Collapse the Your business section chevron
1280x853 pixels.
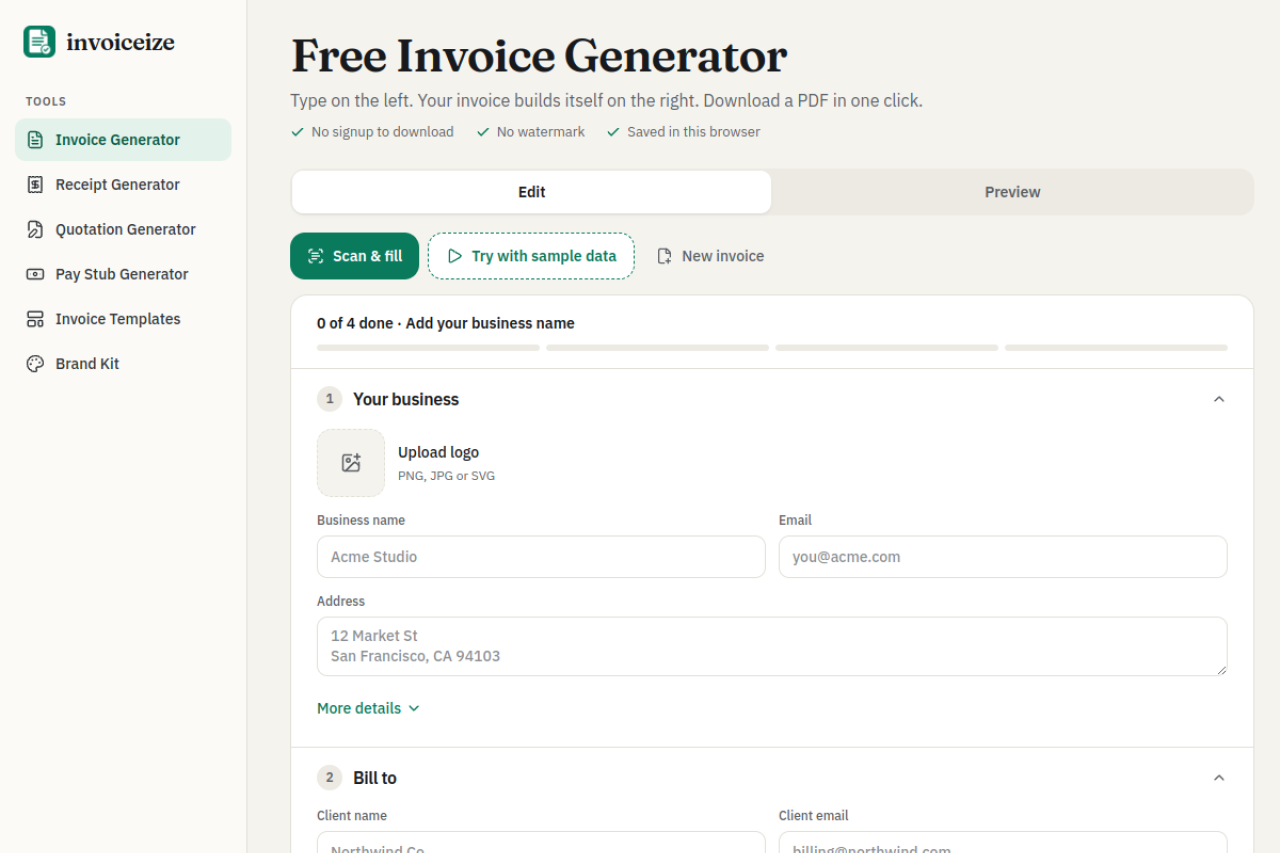tap(1219, 399)
